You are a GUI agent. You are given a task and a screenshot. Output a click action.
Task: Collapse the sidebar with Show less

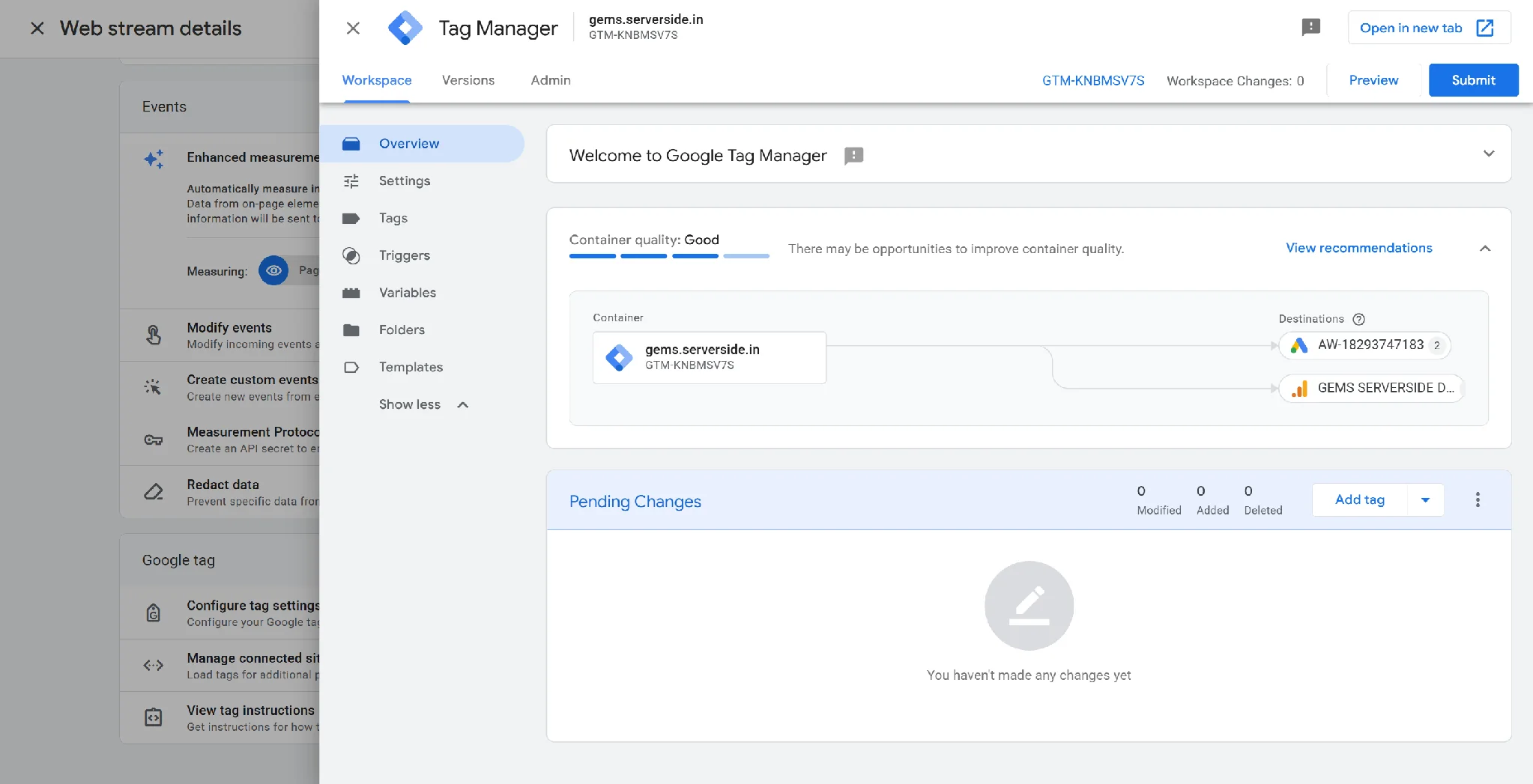pyautogui.click(x=423, y=404)
